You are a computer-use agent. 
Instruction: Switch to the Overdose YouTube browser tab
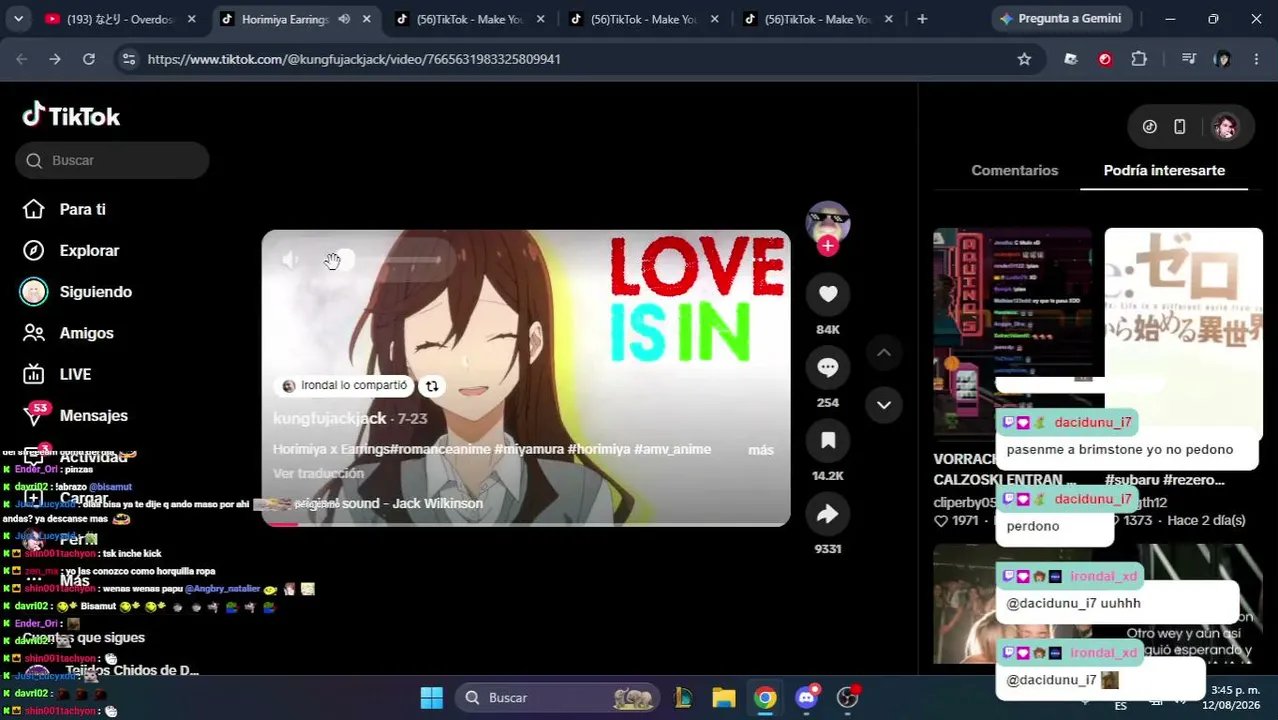tap(120, 19)
